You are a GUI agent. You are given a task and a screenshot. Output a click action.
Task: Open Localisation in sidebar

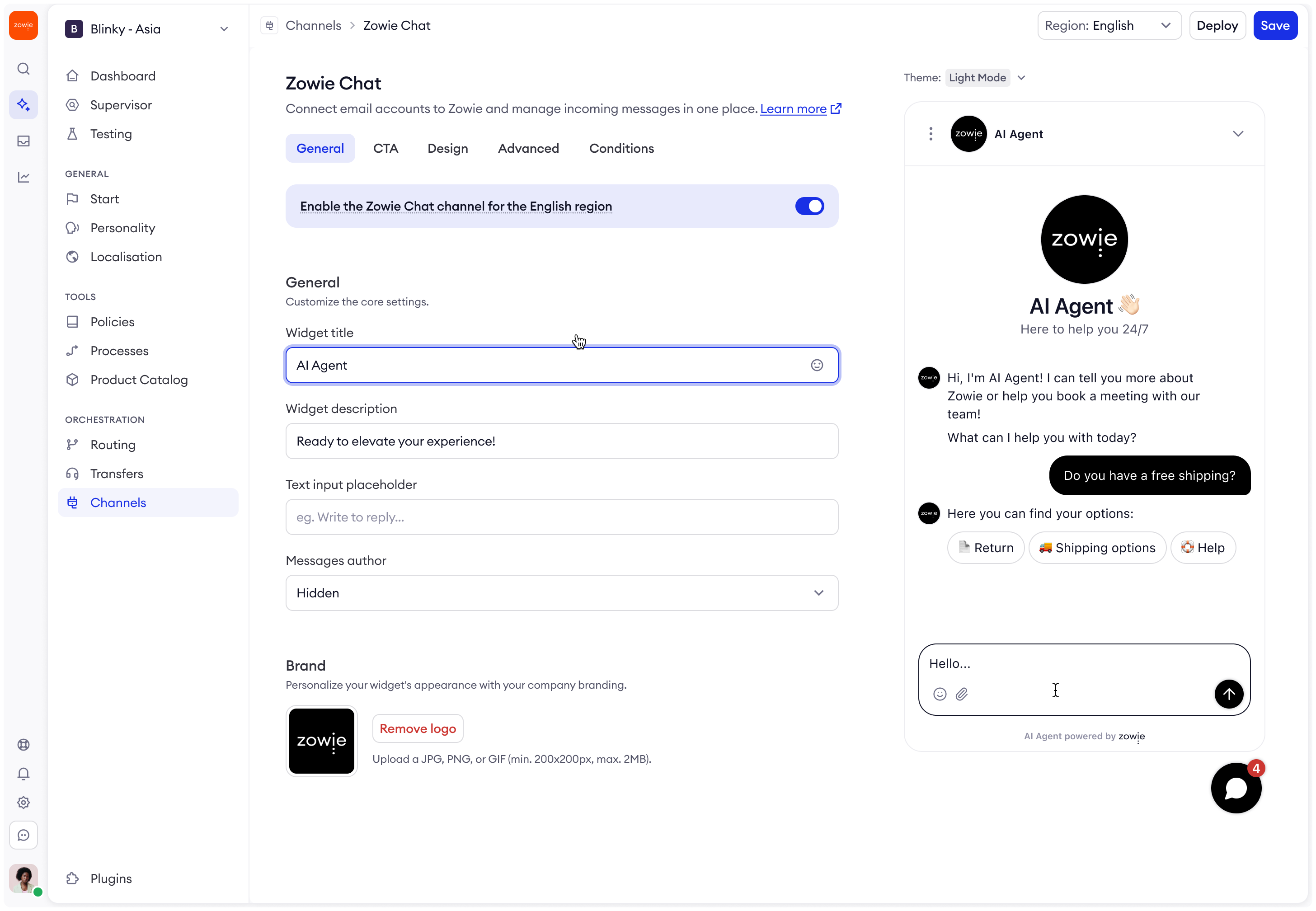147,257
